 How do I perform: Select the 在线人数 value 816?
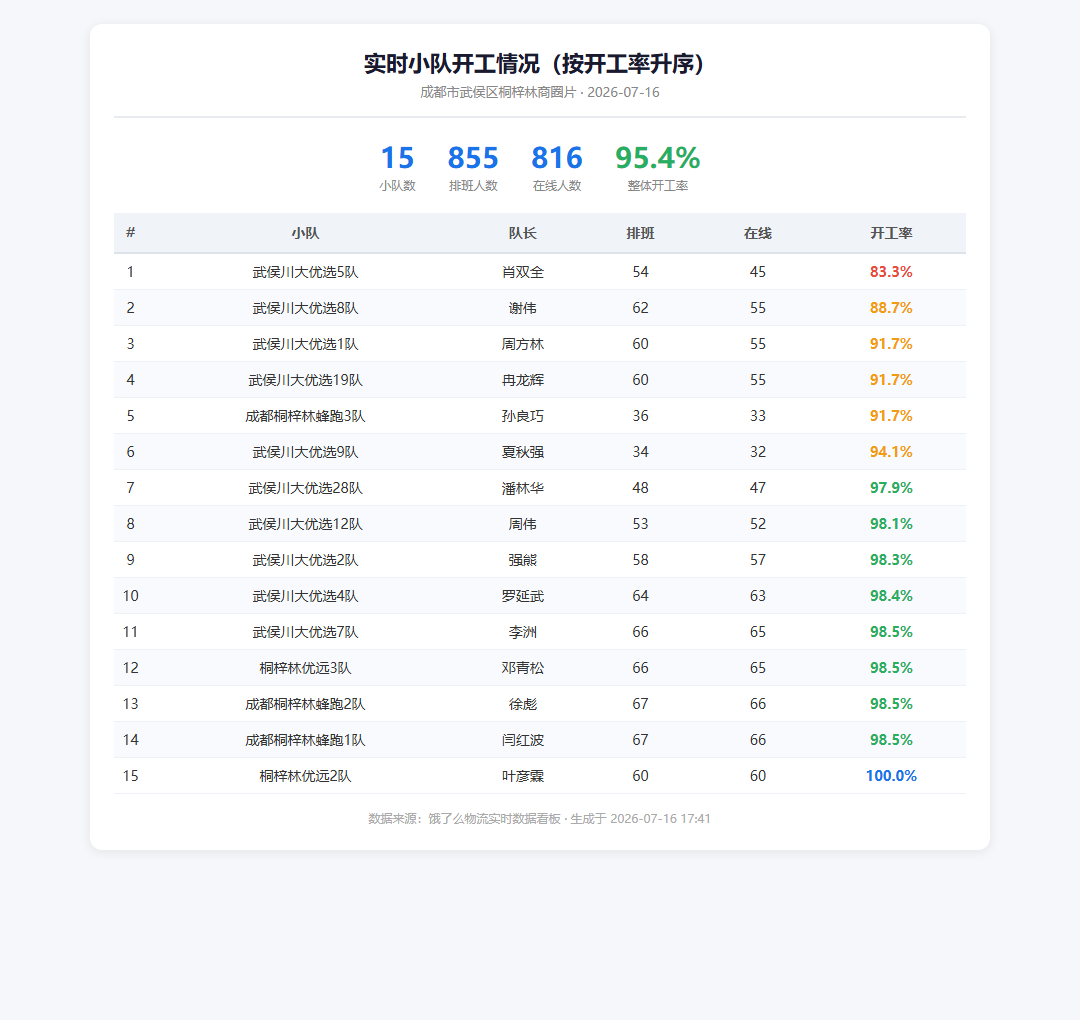coord(557,158)
